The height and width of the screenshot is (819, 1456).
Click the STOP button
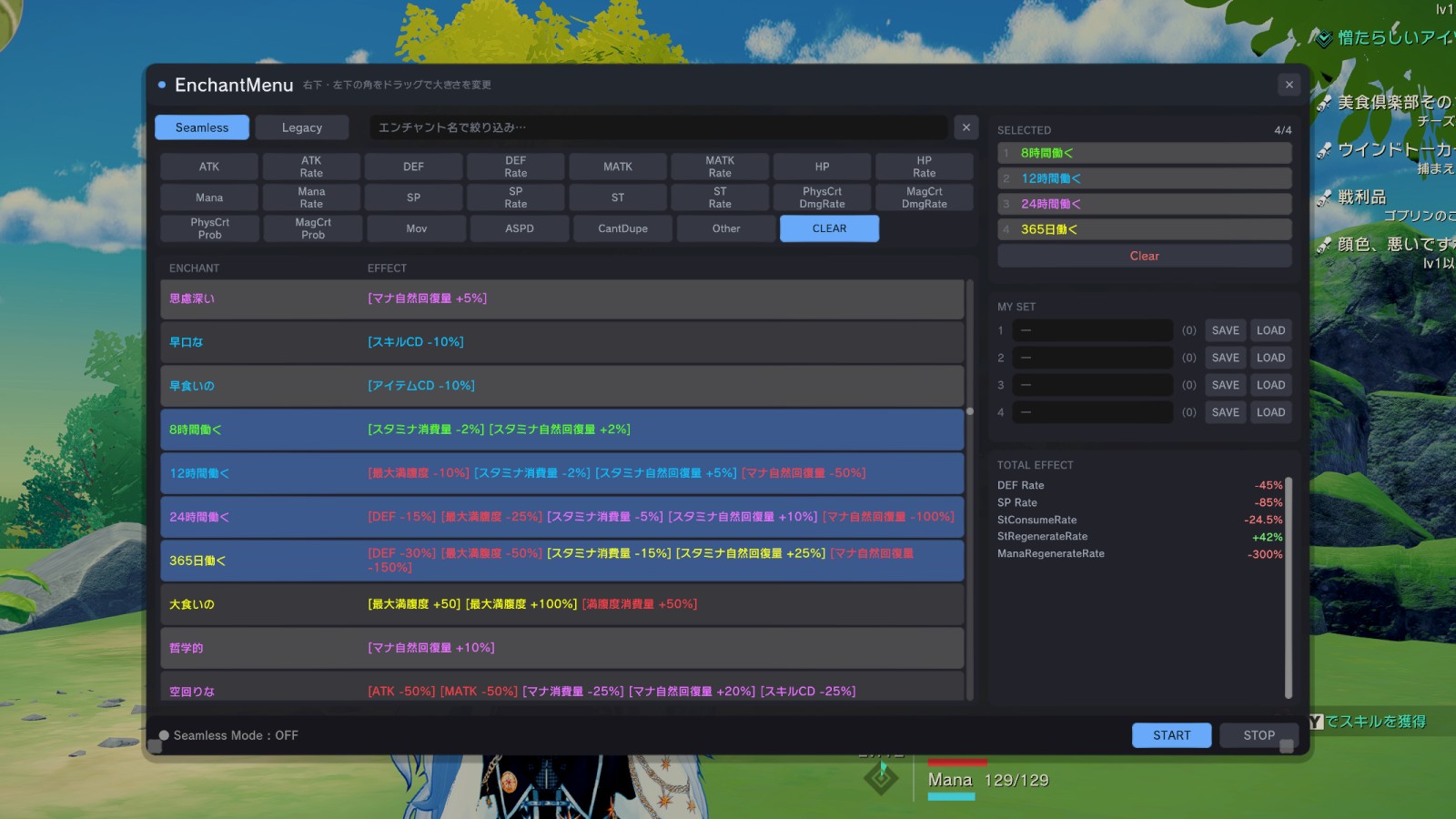[x=1259, y=735]
